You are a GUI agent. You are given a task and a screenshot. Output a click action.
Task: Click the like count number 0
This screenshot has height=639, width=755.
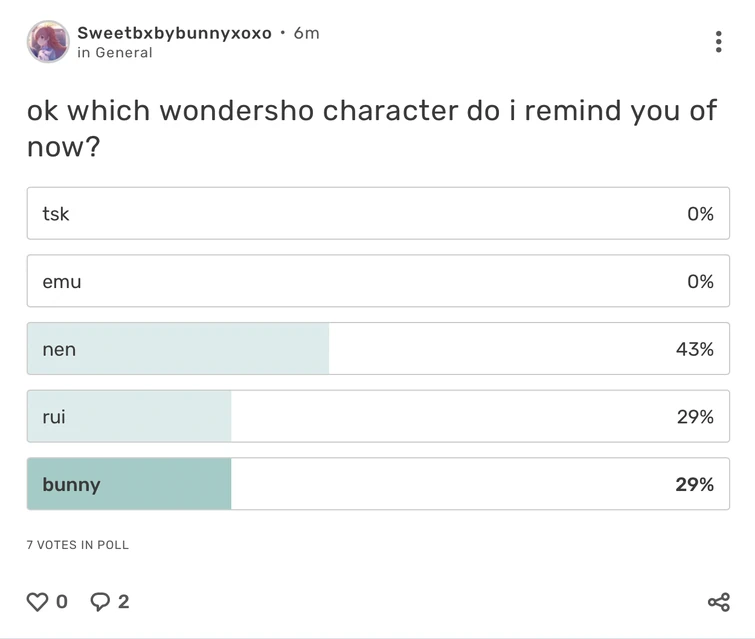[x=62, y=602]
